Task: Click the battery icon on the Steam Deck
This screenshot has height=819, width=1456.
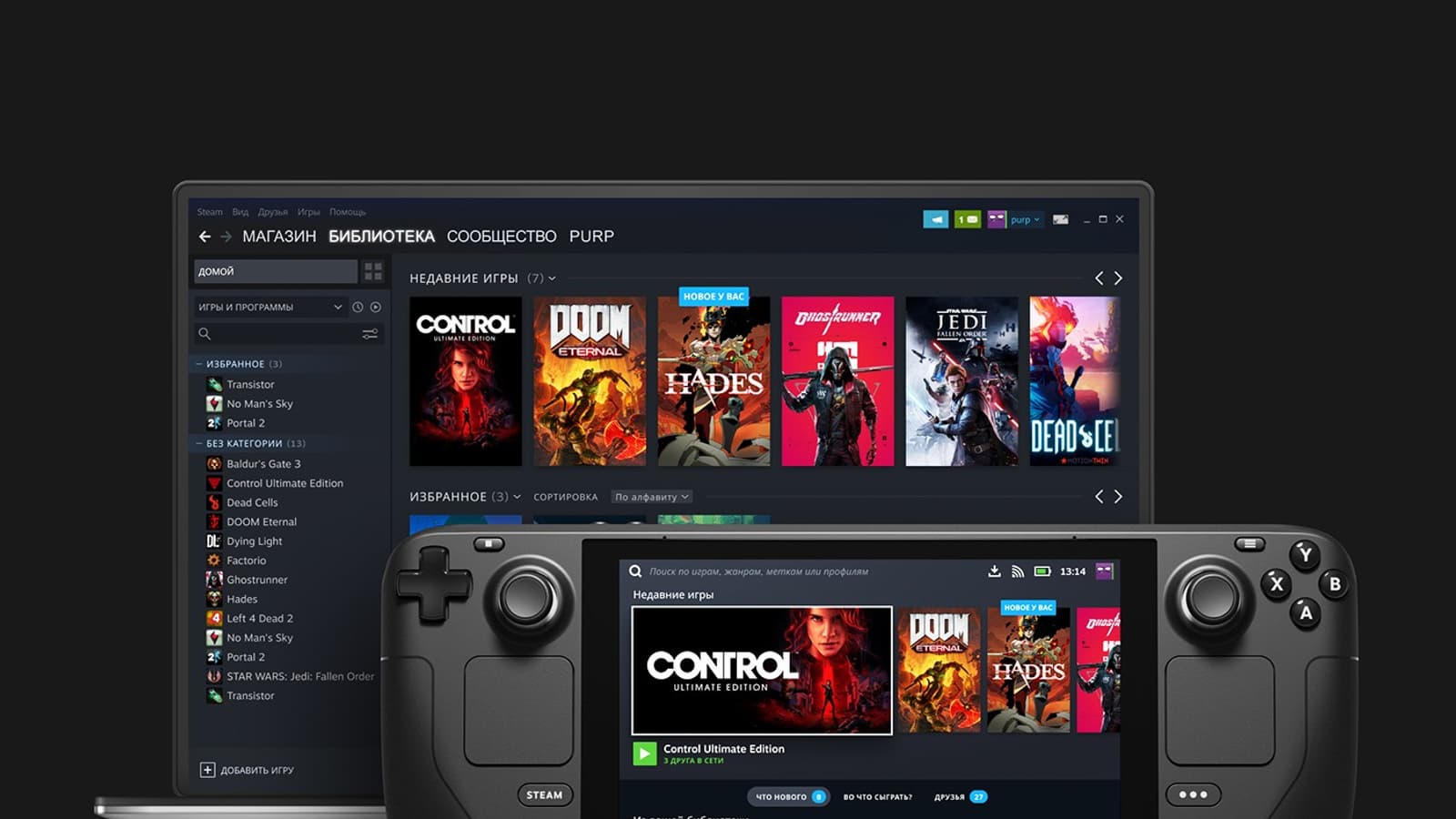Action: (x=1043, y=571)
